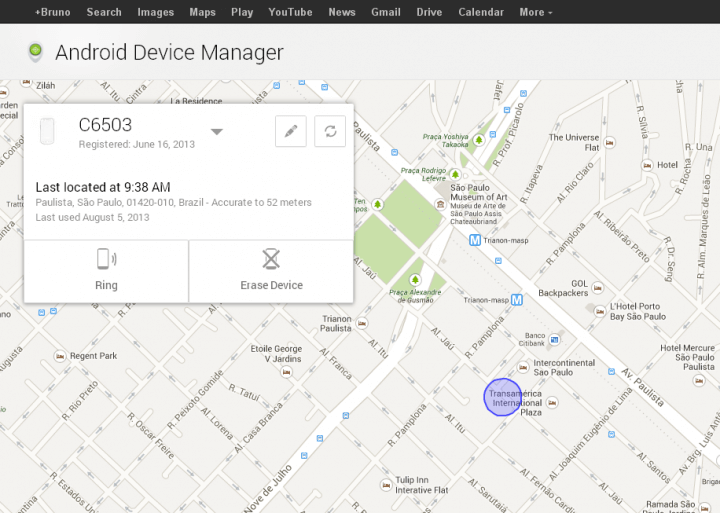720x513 pixels.
Task: Click the blue device location circle
Action: tap(503, 397)
